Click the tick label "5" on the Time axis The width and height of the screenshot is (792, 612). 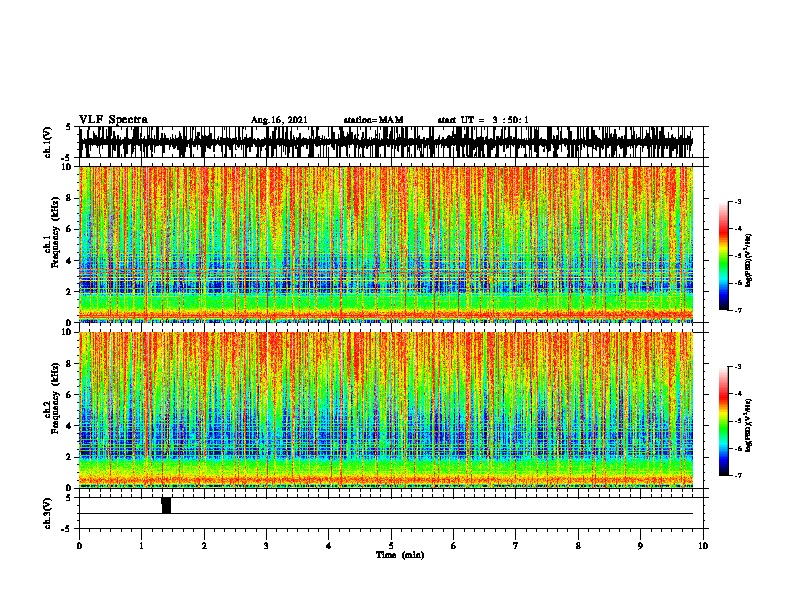(x=391, y=546)
